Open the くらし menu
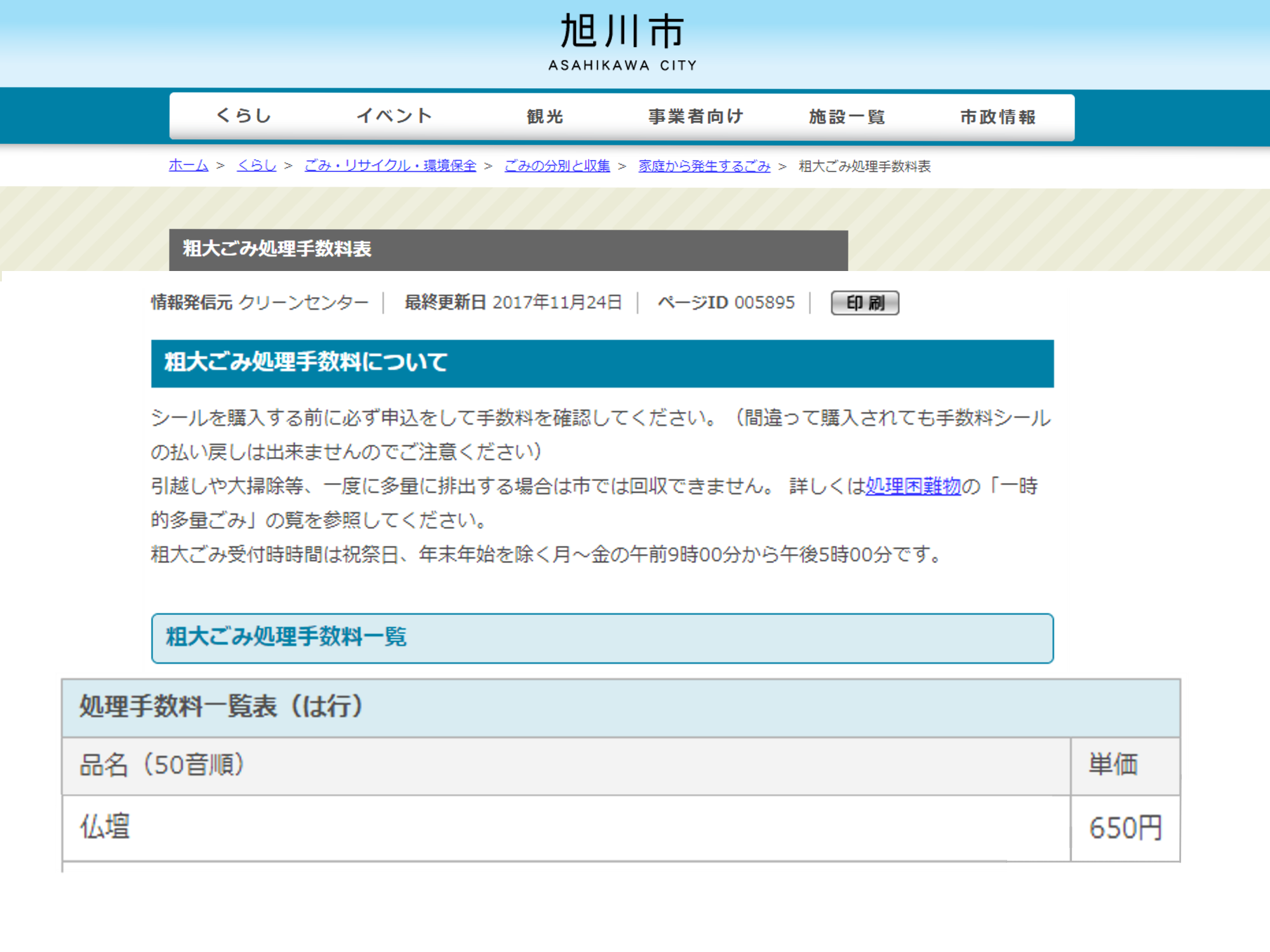Viewport: 1270px width, 952px height. tap(244, 116)
